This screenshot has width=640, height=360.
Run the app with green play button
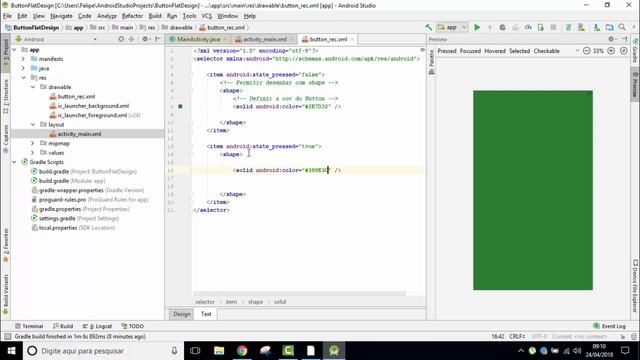point(477,27)
